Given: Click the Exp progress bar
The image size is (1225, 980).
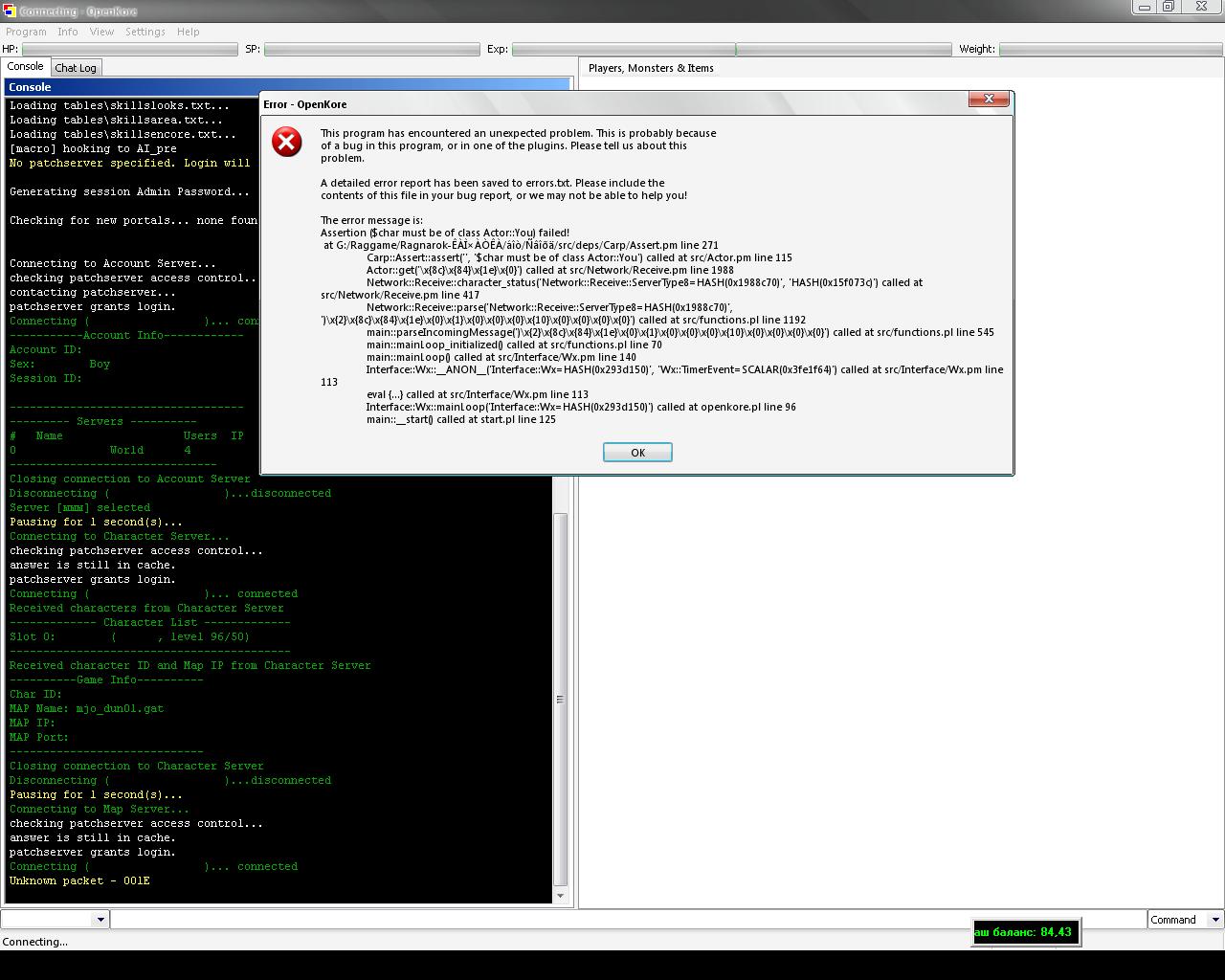Looking at the screenshot, I should [x=732, y=49].
